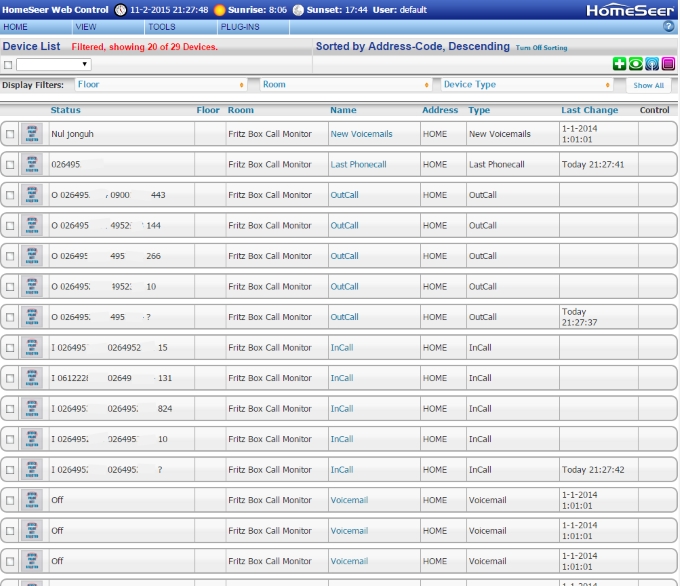Viewport: 680px width, 586px height.
Task: Click the purple square icon
Action: point(668,64)
